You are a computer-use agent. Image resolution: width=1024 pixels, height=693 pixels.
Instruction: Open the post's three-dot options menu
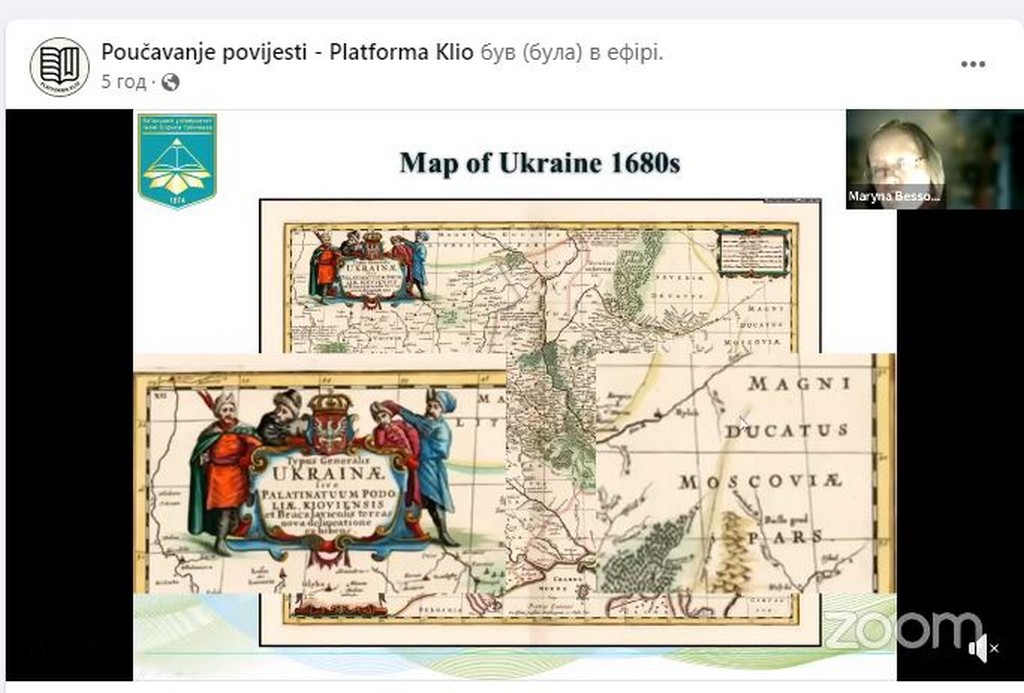972,64
